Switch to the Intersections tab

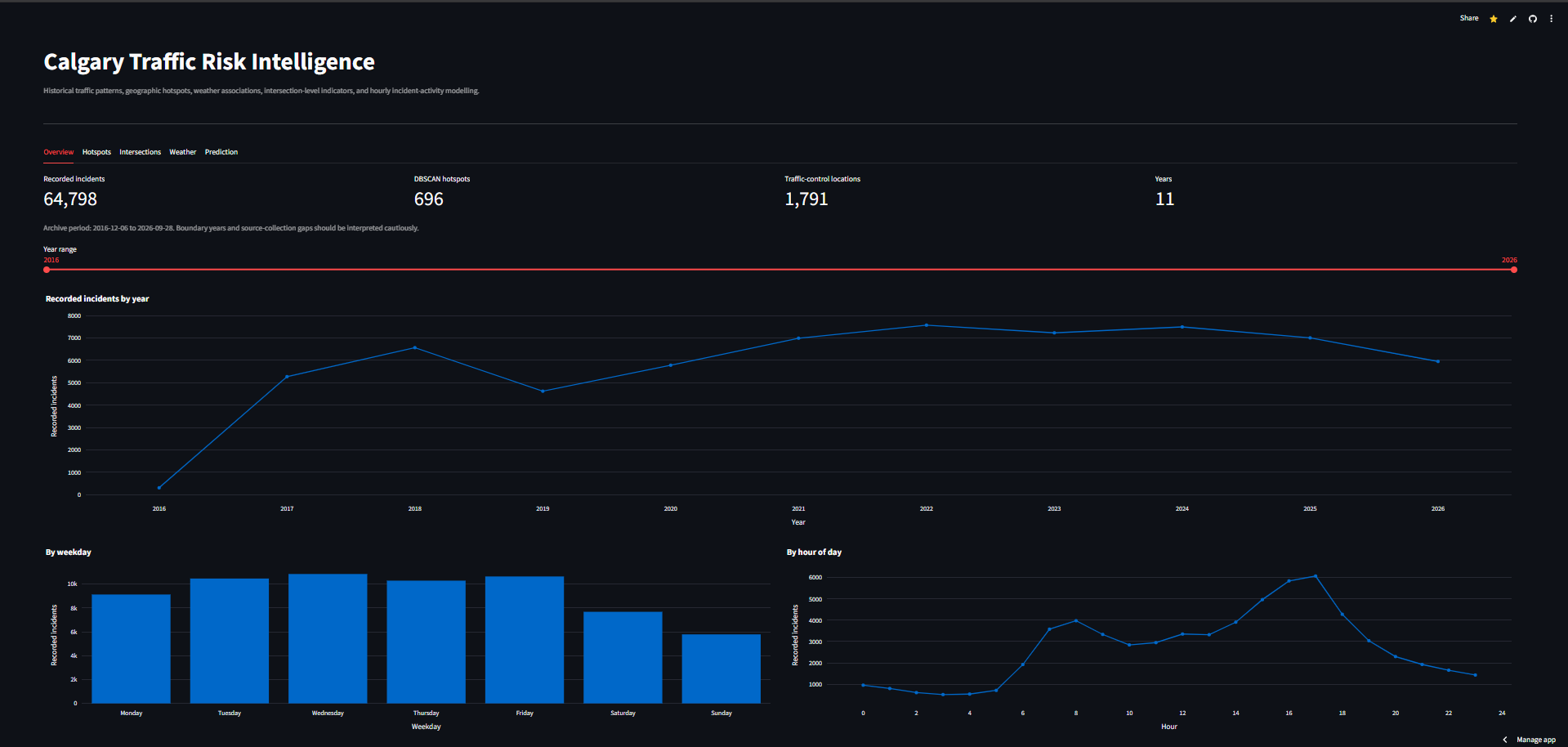click(x=140, y=152)
